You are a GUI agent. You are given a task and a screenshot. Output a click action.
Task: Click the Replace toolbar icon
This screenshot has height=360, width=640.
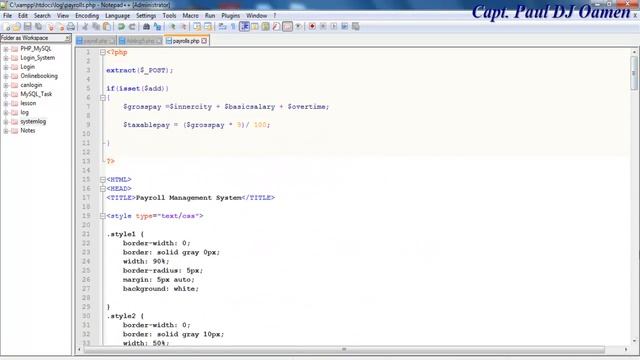tap(157, 27)
